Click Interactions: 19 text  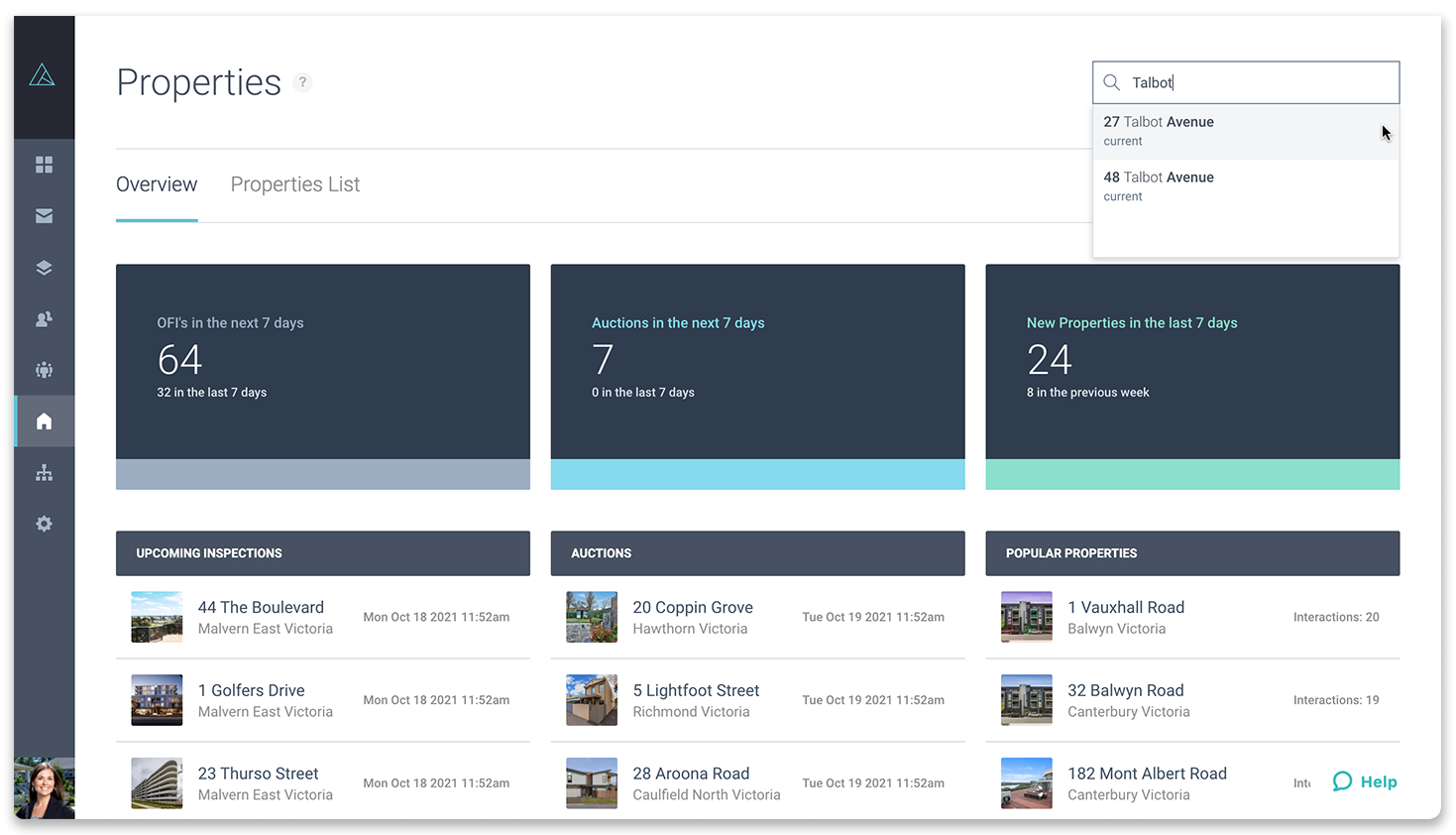coord(1336,700)
